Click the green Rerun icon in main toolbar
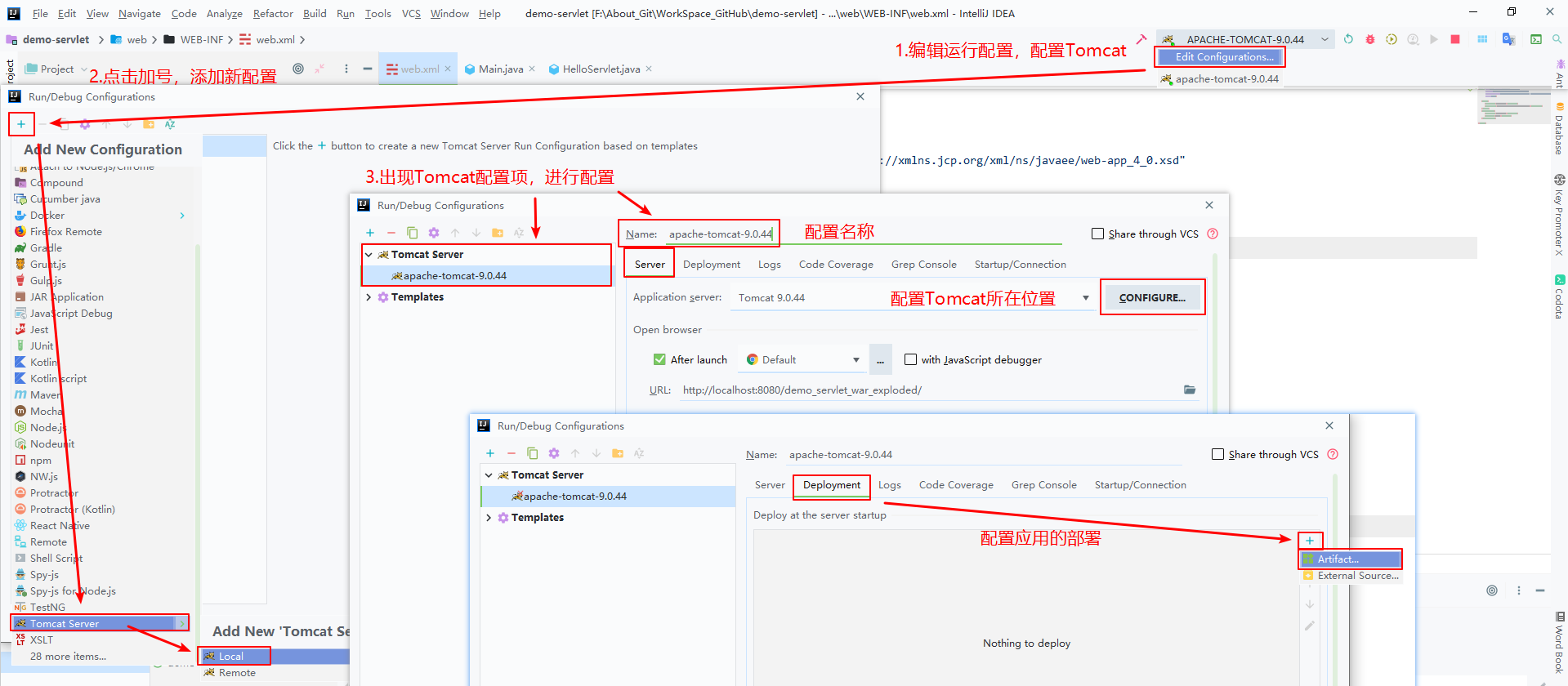This screenshot has height=686, width=1568. pos(1348,39)
